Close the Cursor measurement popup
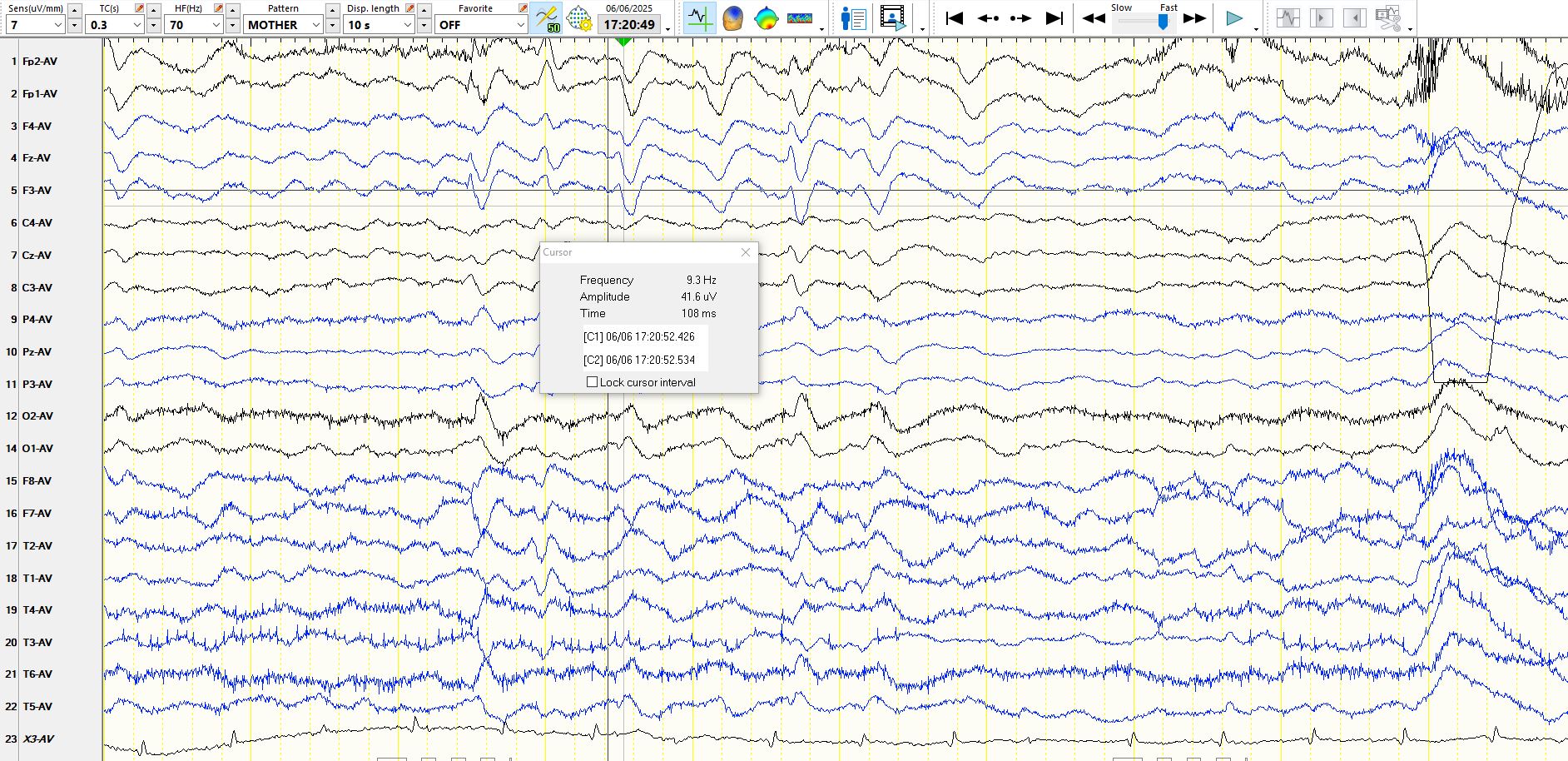The height and width of the screenshot is (761, 1568). [746, 252]
